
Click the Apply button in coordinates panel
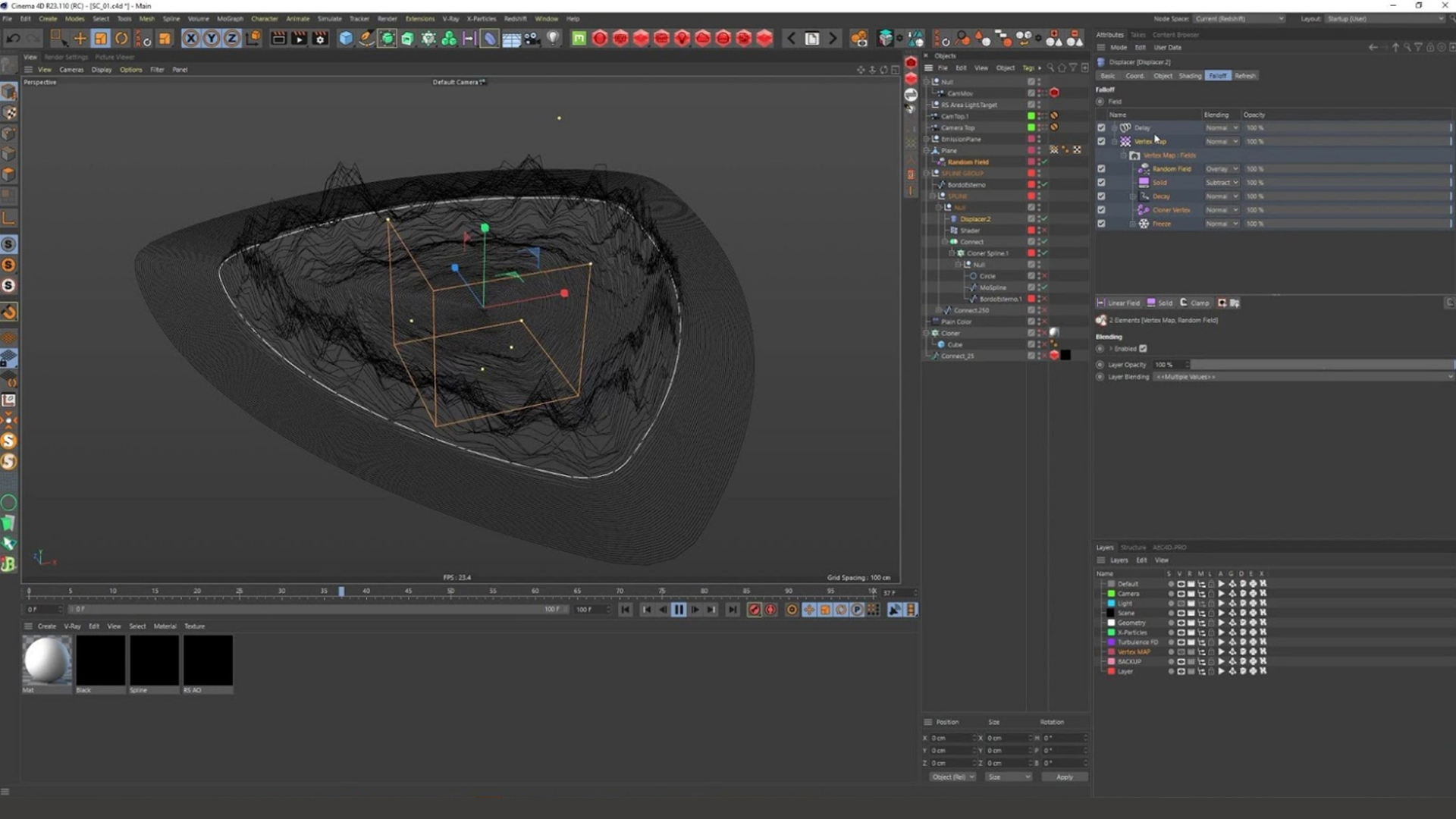pos(1064,777)
